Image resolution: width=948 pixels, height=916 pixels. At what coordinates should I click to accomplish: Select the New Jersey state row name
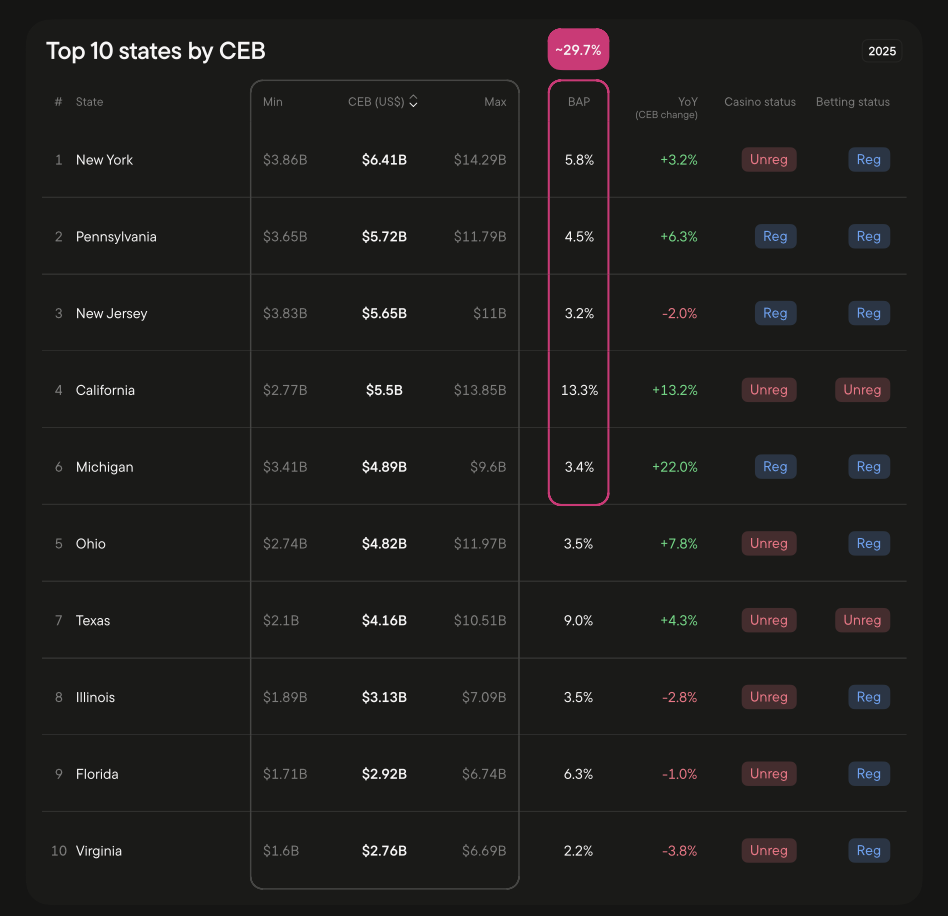111,313
